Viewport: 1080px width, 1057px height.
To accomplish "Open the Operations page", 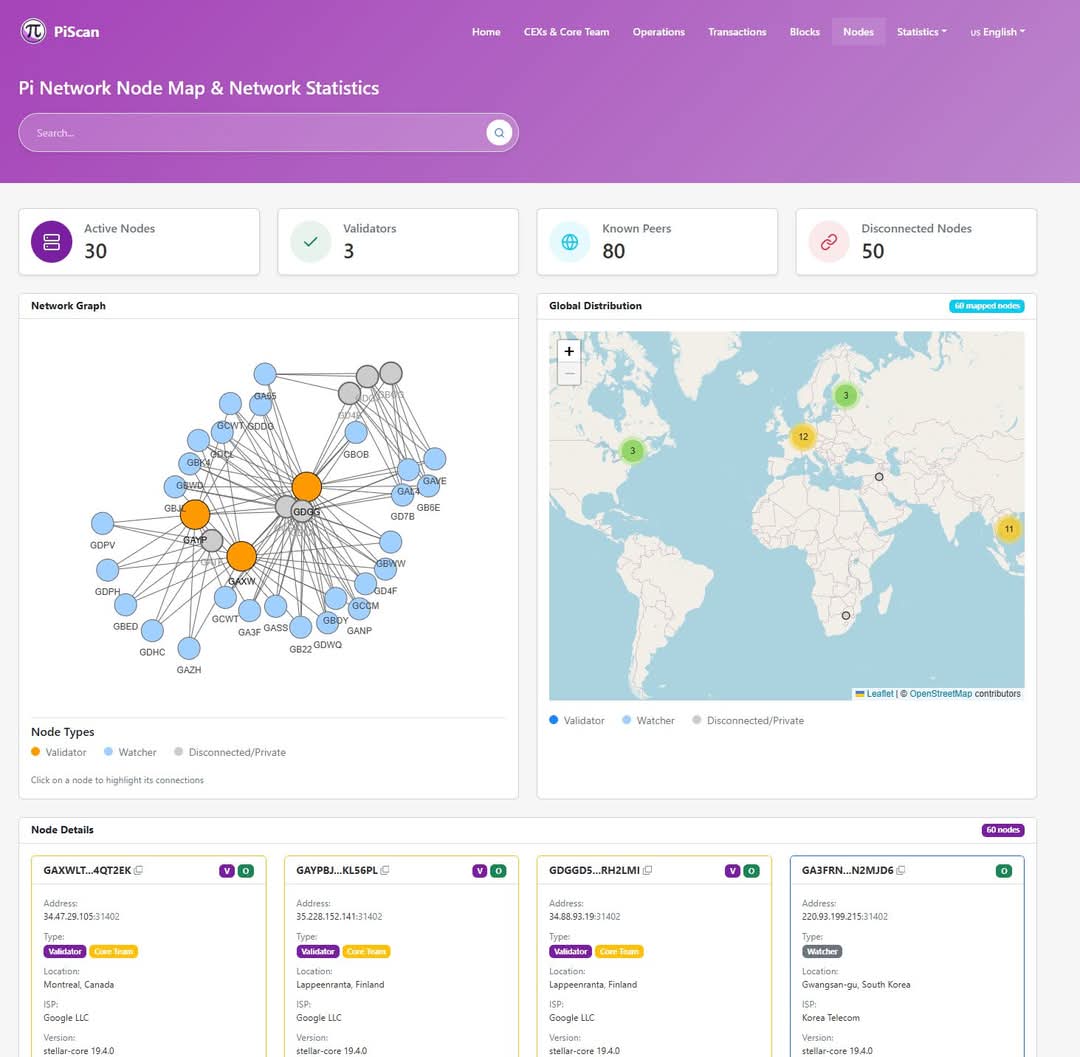I will [658, 32].
